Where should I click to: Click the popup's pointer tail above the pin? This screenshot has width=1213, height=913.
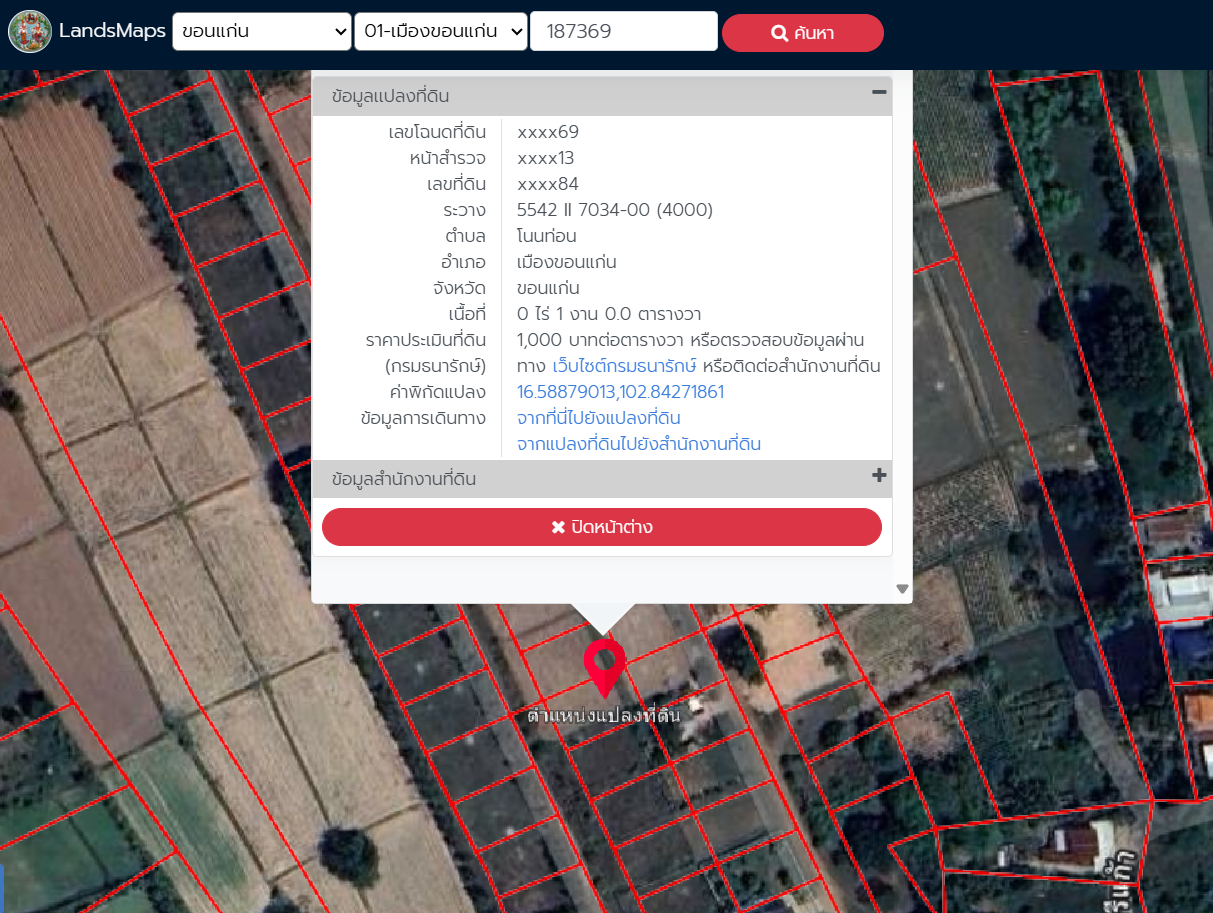[602, 616]
